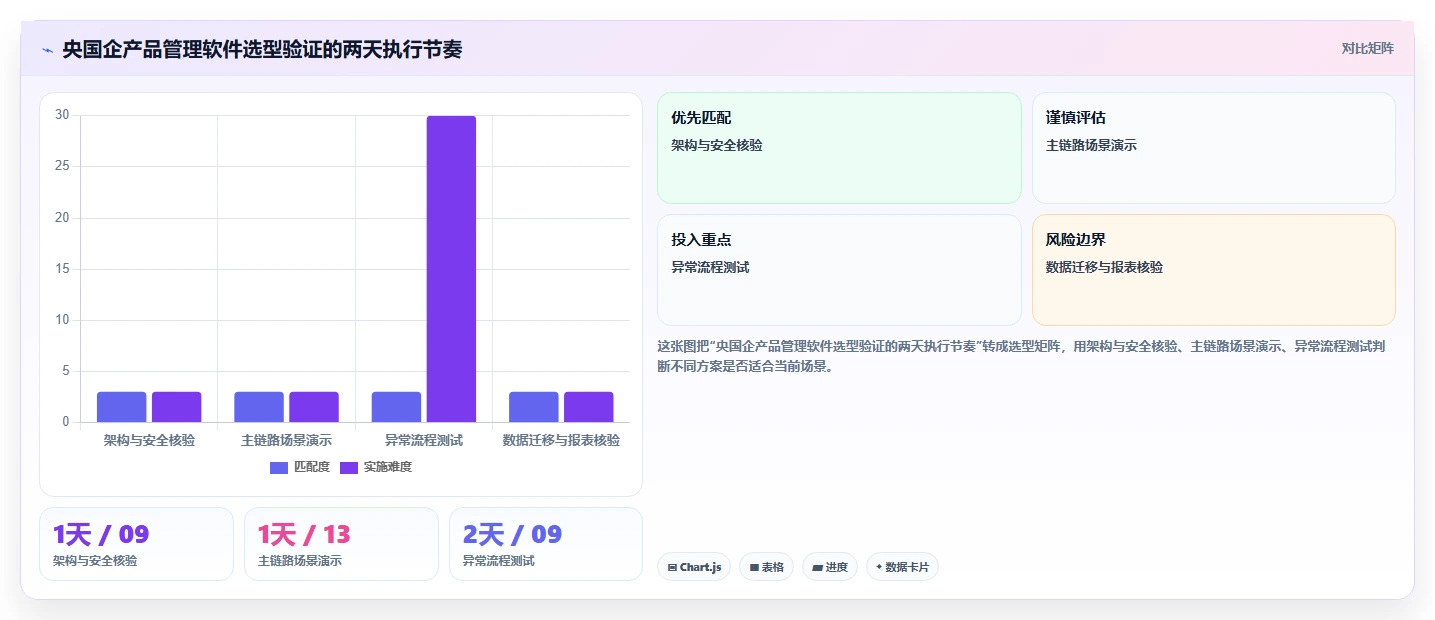The image size is (1435, 620).
Task: Open the 优先匹配 card
Action: click(839, 148)
